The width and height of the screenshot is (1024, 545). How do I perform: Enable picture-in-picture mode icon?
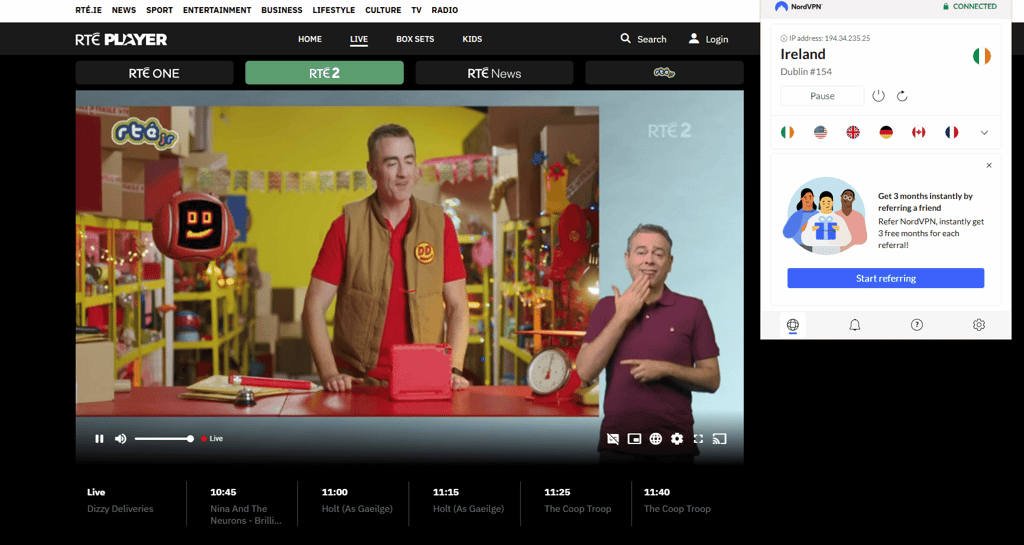point(634,439)
